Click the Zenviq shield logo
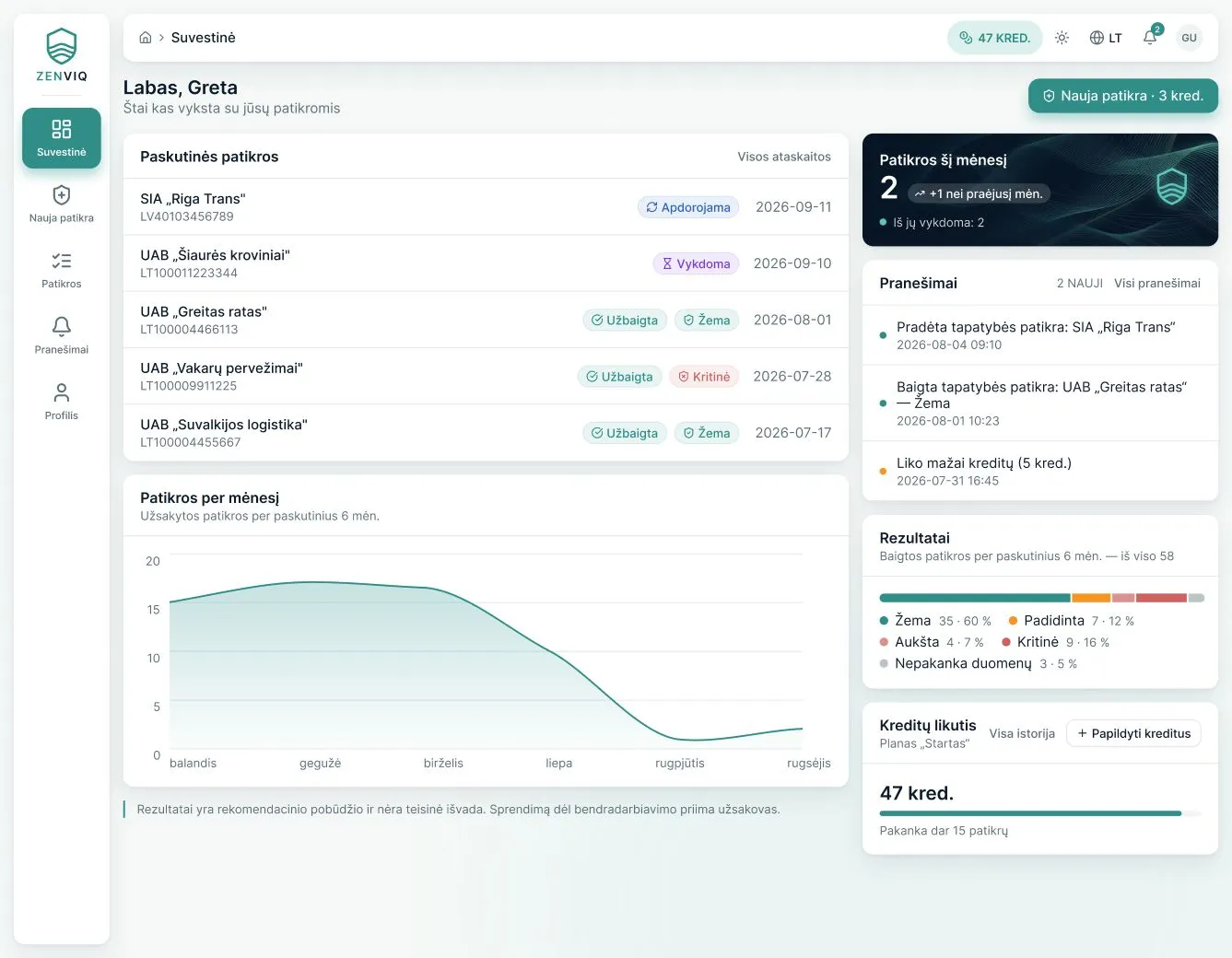 click(x=62, y=46)
